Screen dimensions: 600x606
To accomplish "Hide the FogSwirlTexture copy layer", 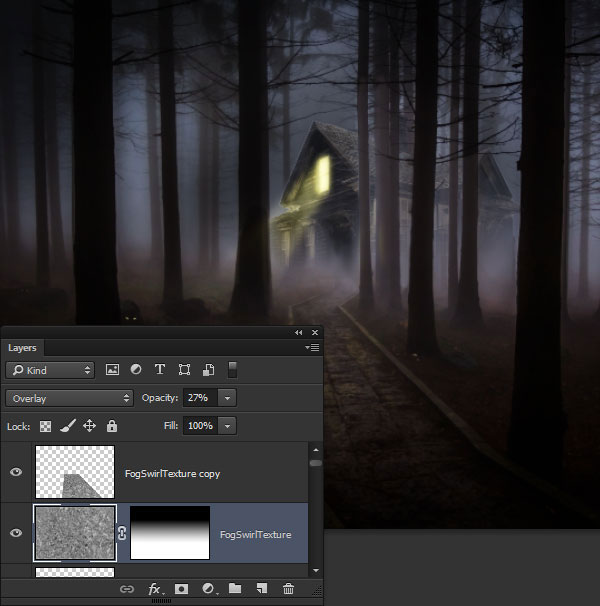I will tap(16, 472).
